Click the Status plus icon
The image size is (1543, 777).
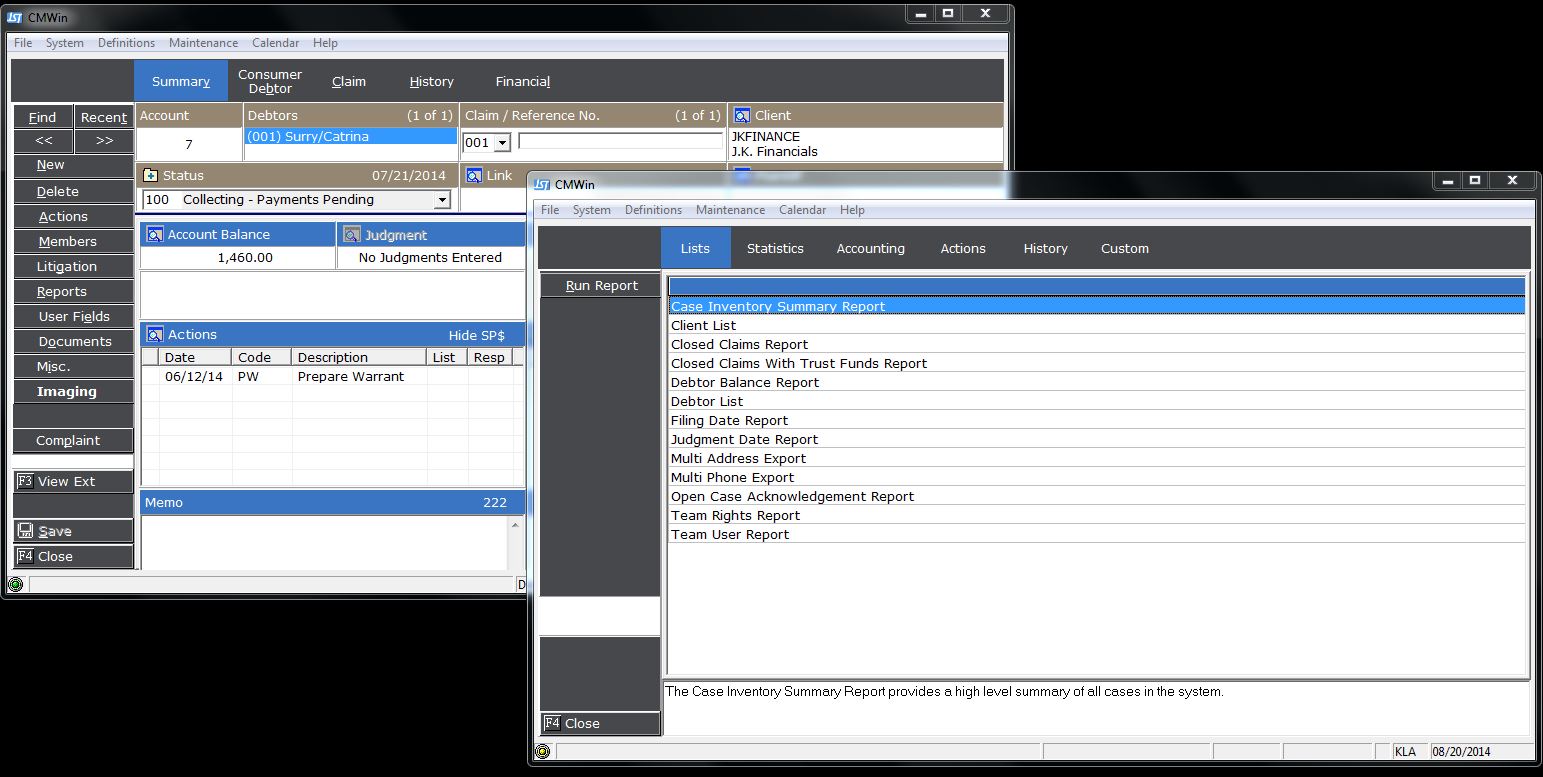tap(151, 175)
